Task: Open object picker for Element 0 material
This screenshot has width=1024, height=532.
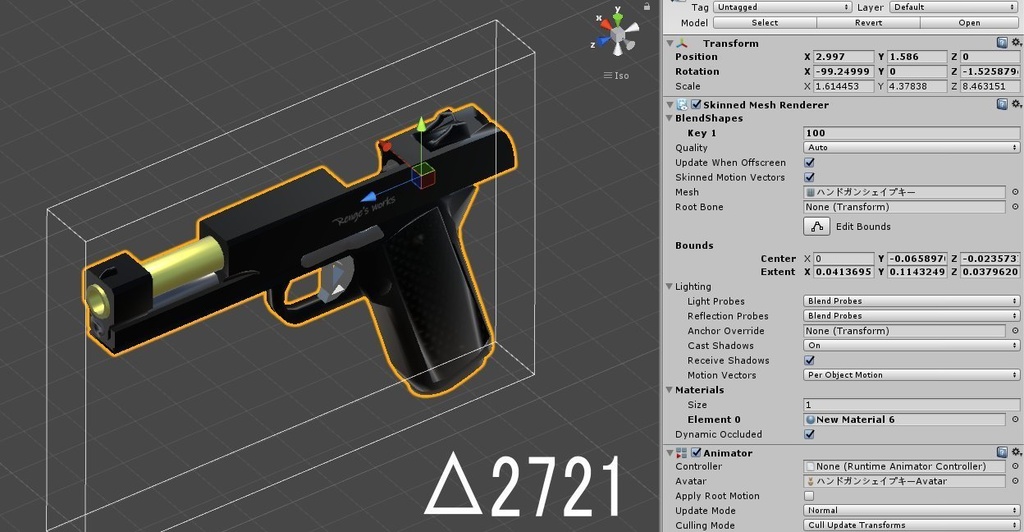Action: click(x=1015, y=420)
